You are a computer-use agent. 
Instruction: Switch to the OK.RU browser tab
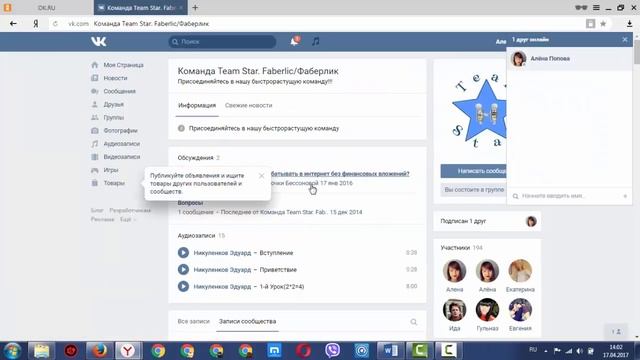(x=47, y=8)
